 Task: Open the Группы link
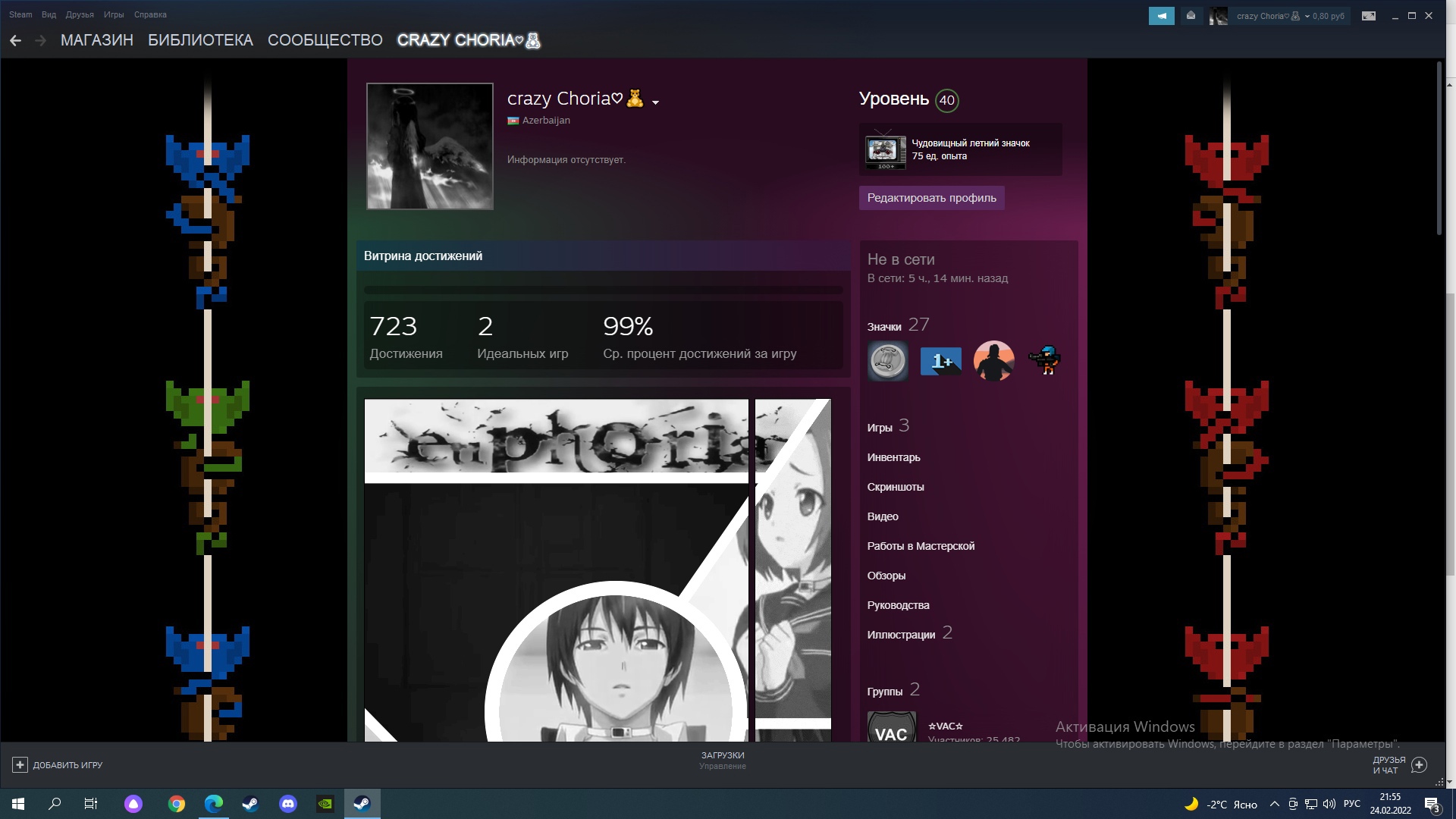[884, 692]
